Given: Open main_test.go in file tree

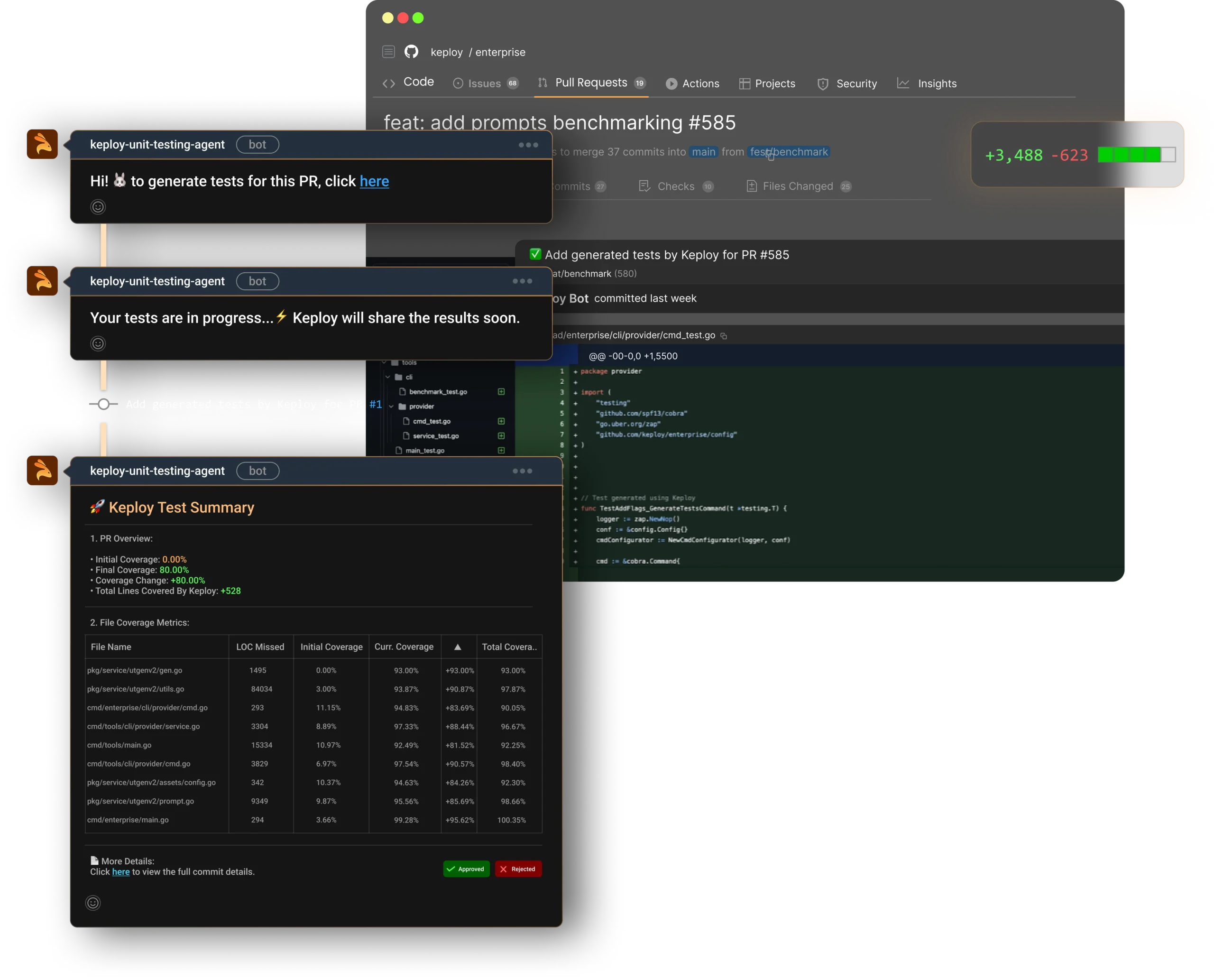Looking at the screenshot, I should click(420, 451).
